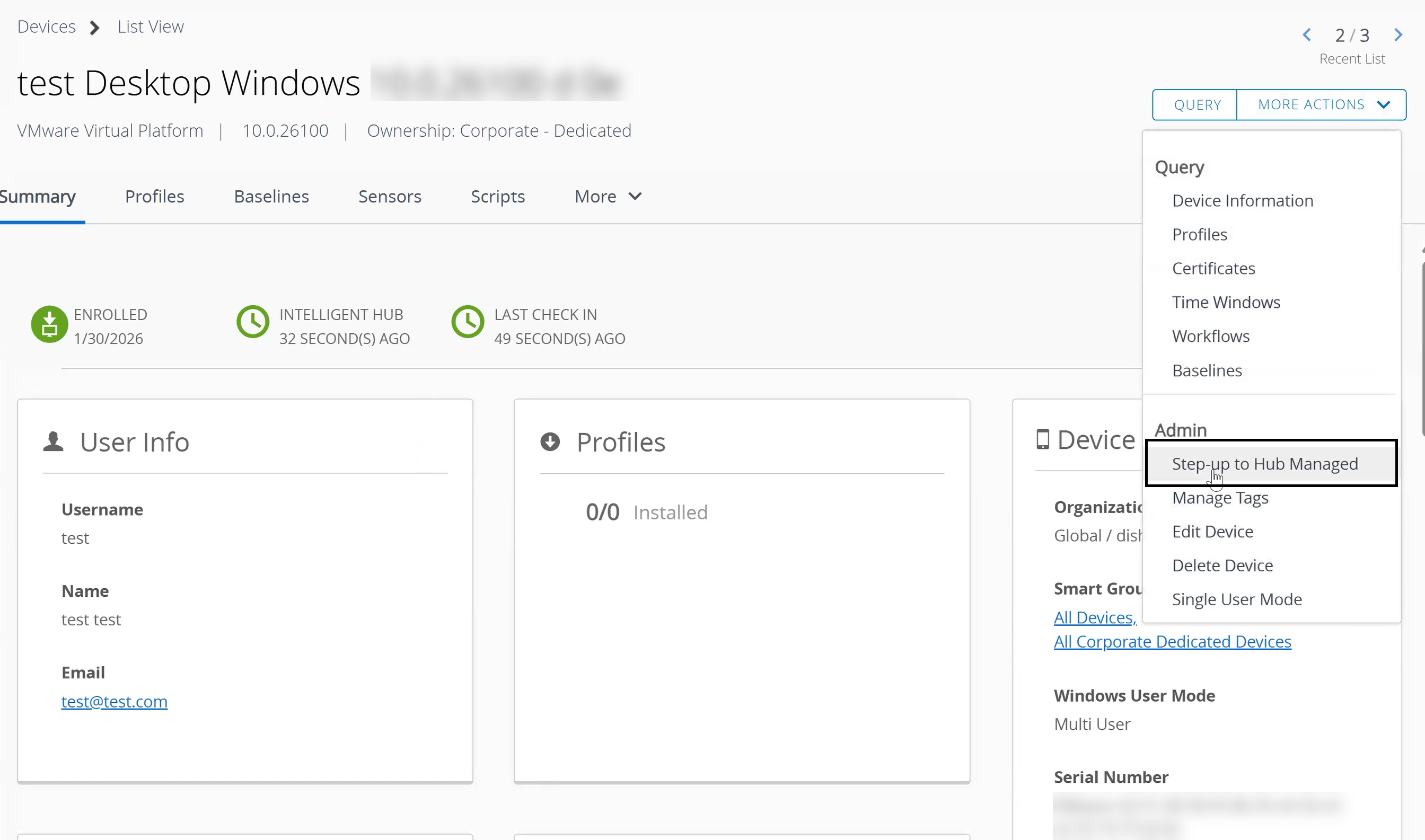Click the Last Check In clock icon
This screenshot has width=1425, height=840.
coord(468,322)
